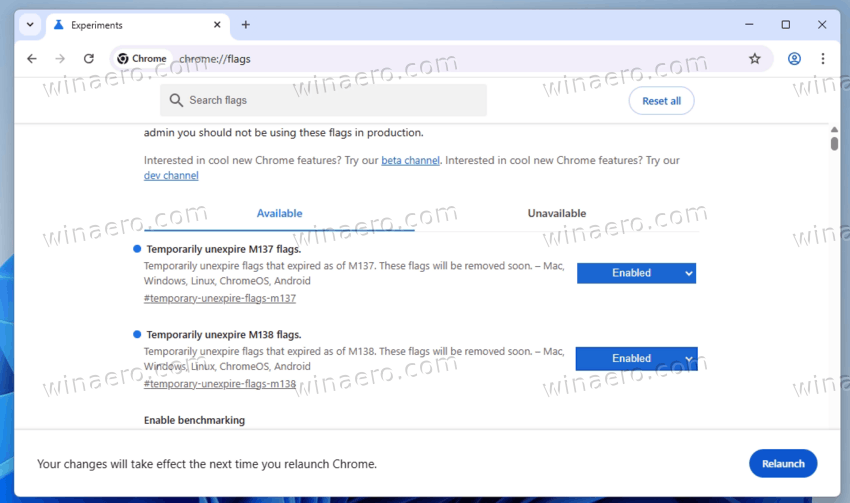Open #temporary-unexpire-flags-m137 anchor link
This screenshot has height=503, width=850.
(x=220, y=298)
